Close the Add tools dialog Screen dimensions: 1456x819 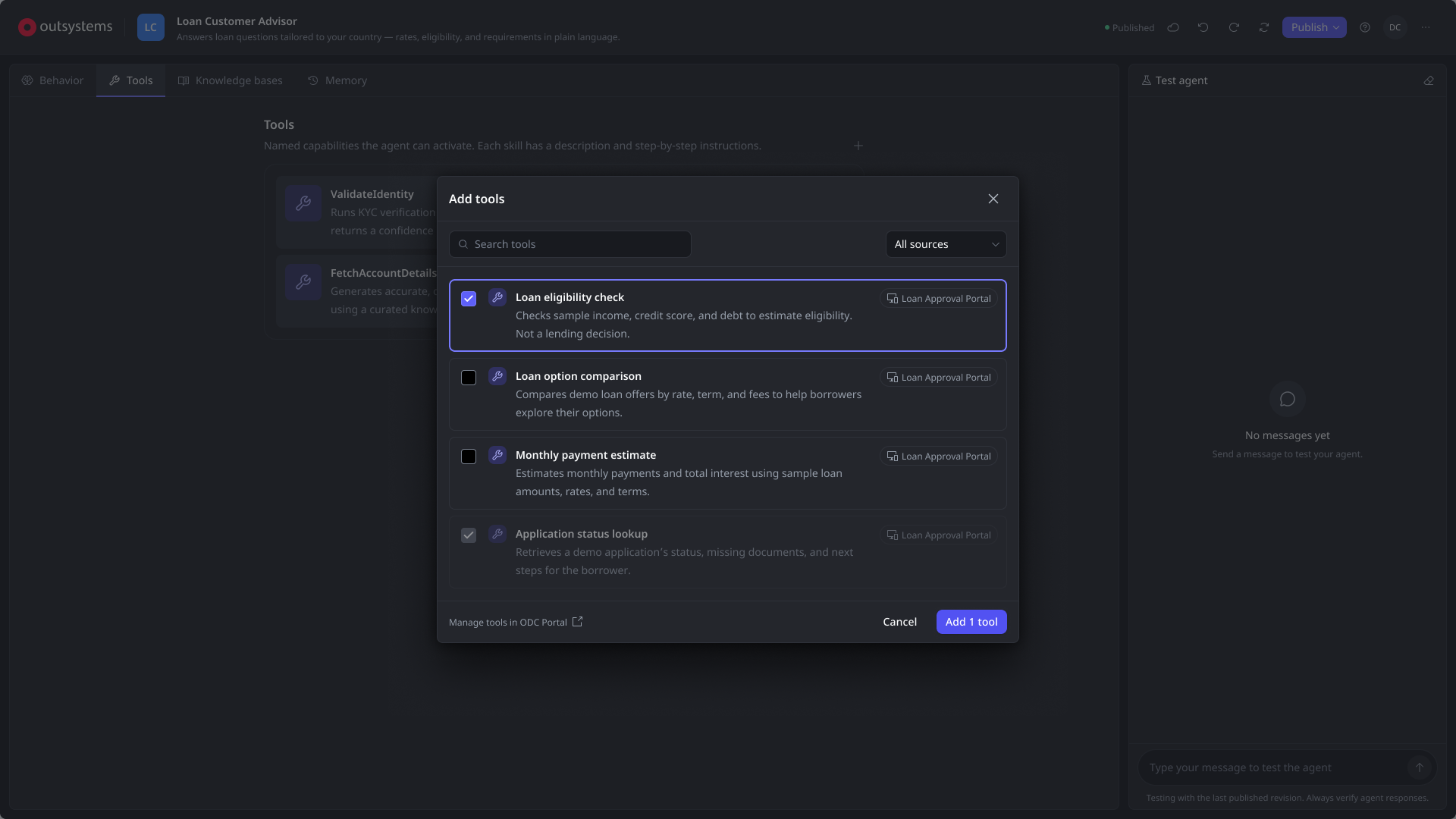pyautogui.click(x=993, y=199)
